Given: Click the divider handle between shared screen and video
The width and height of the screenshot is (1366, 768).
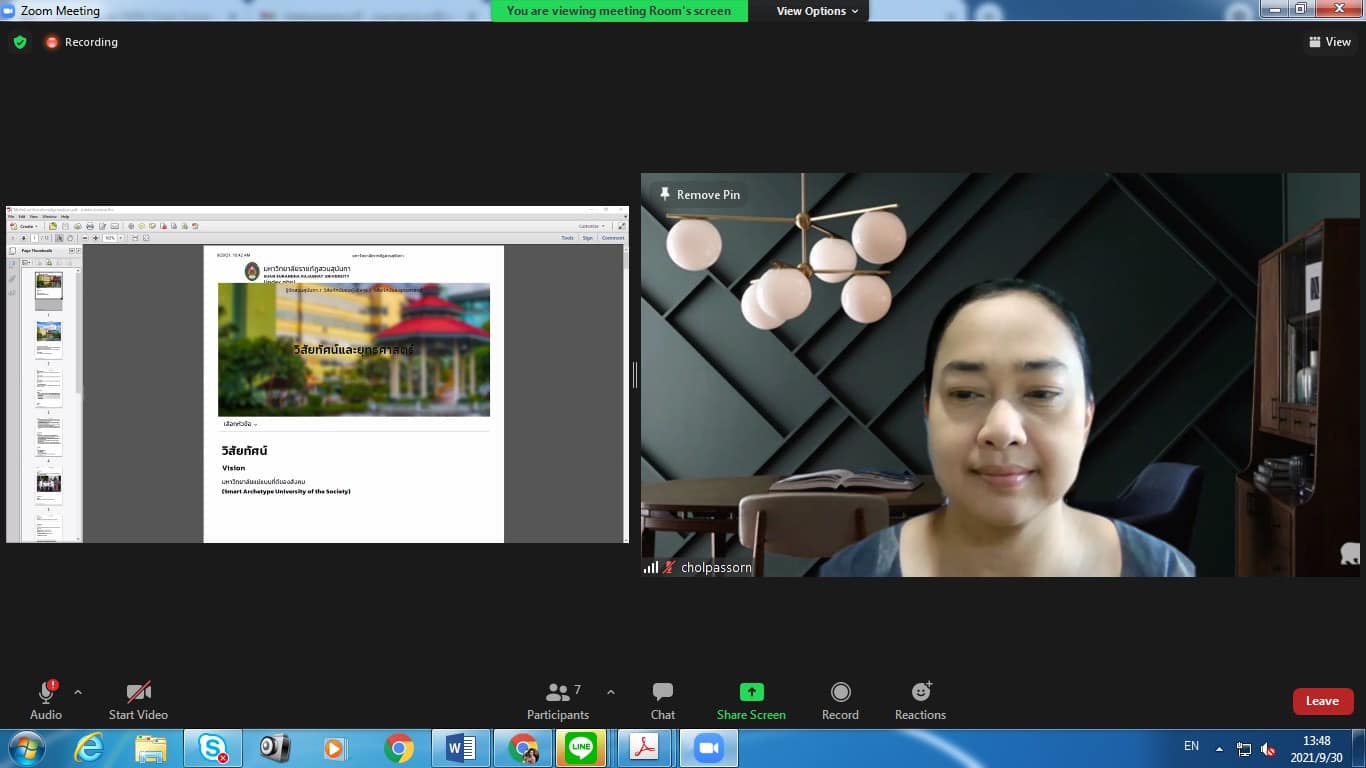Looking at the screenshot, I should pos(634,375).
